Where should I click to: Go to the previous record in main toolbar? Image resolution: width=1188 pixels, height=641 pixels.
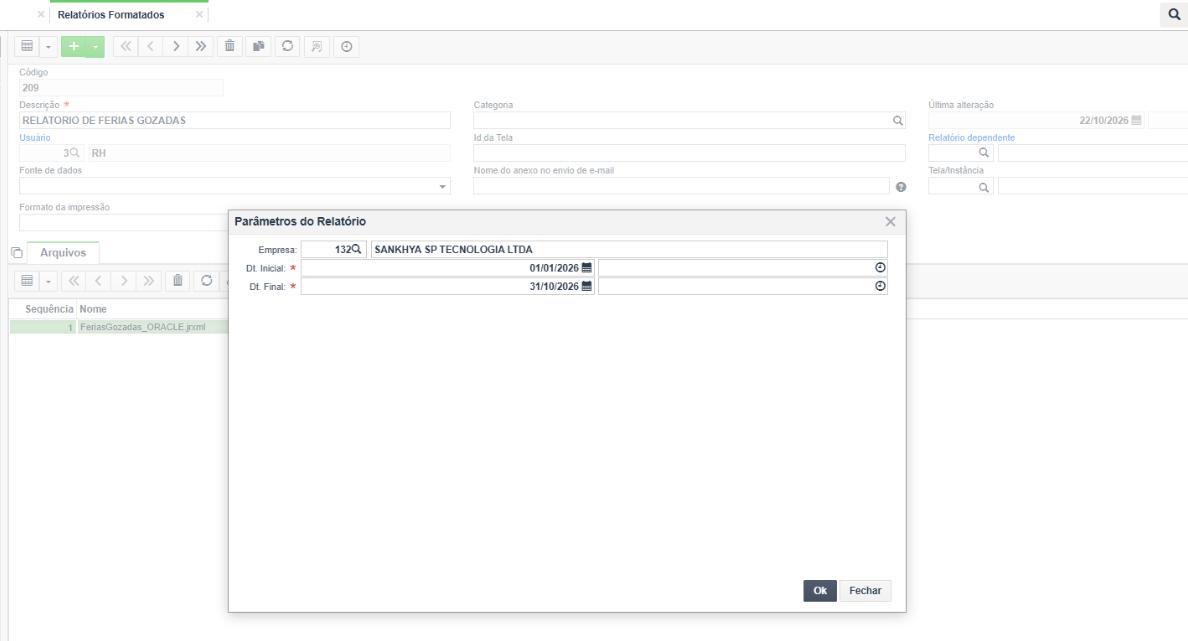point(151,46)
